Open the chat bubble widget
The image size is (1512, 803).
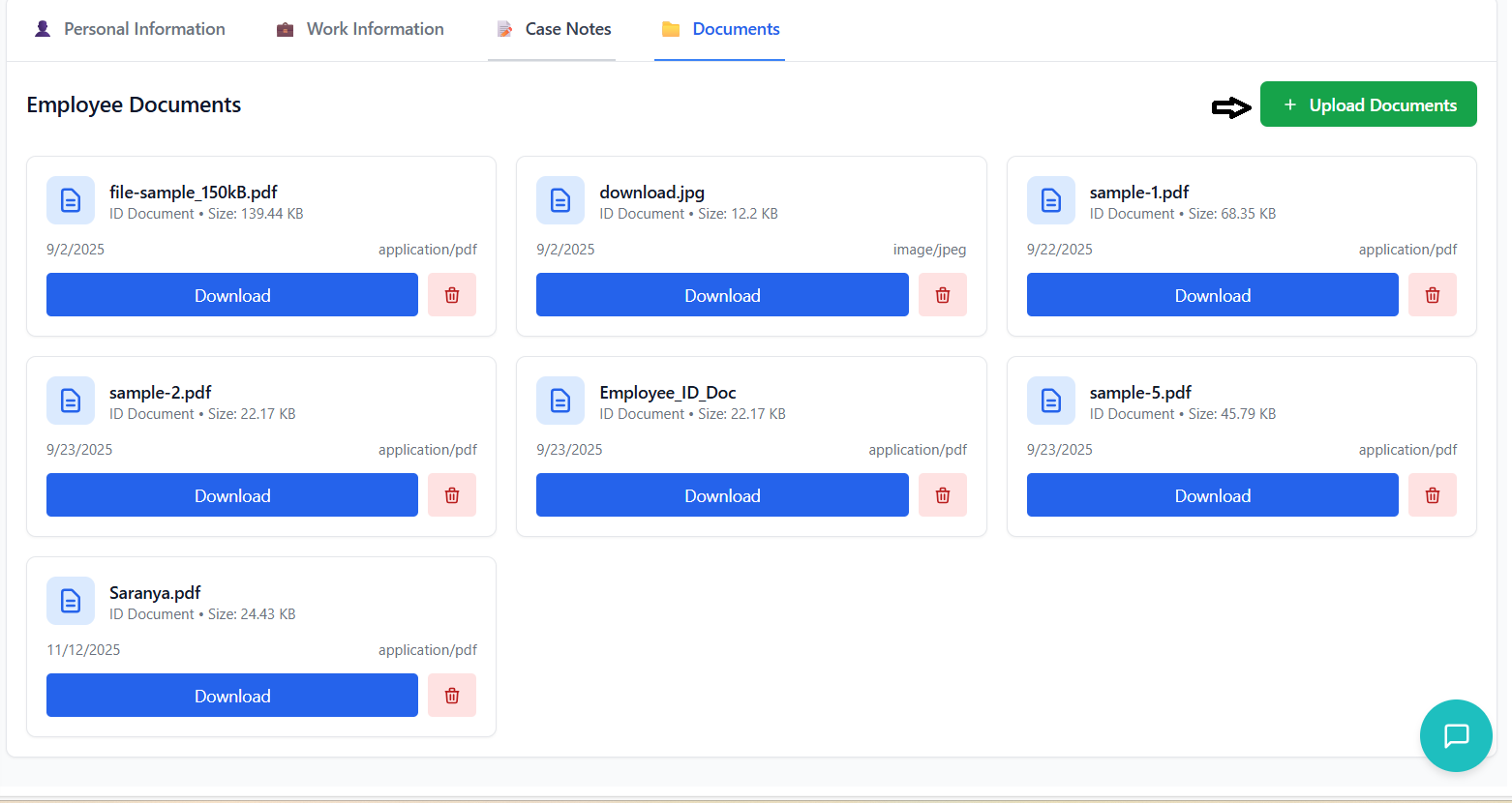click(1455, 735)
